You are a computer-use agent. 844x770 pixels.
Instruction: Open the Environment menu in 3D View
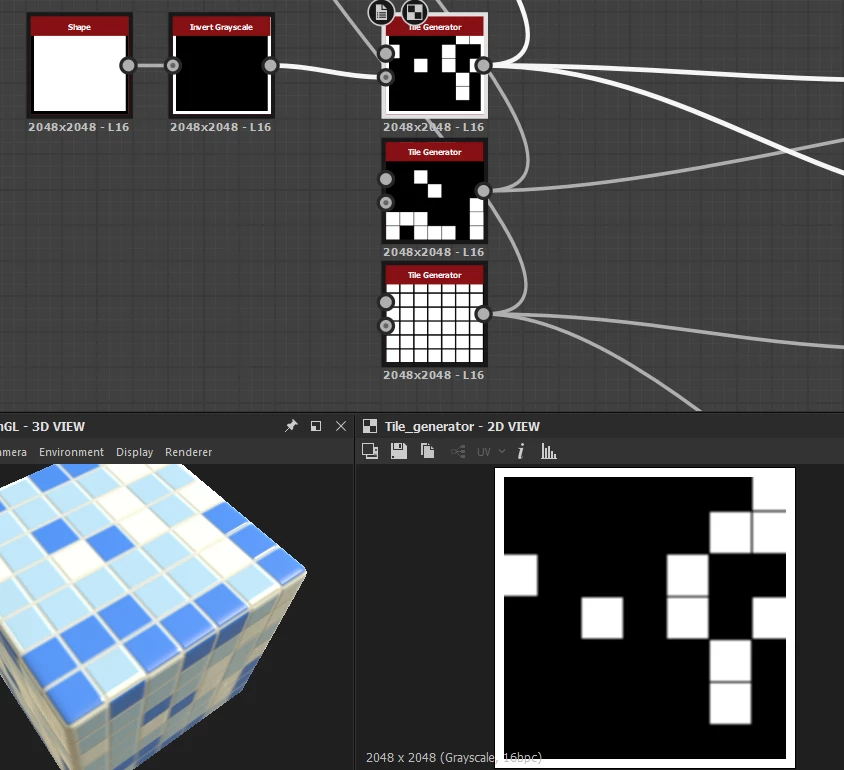point(71,452)
